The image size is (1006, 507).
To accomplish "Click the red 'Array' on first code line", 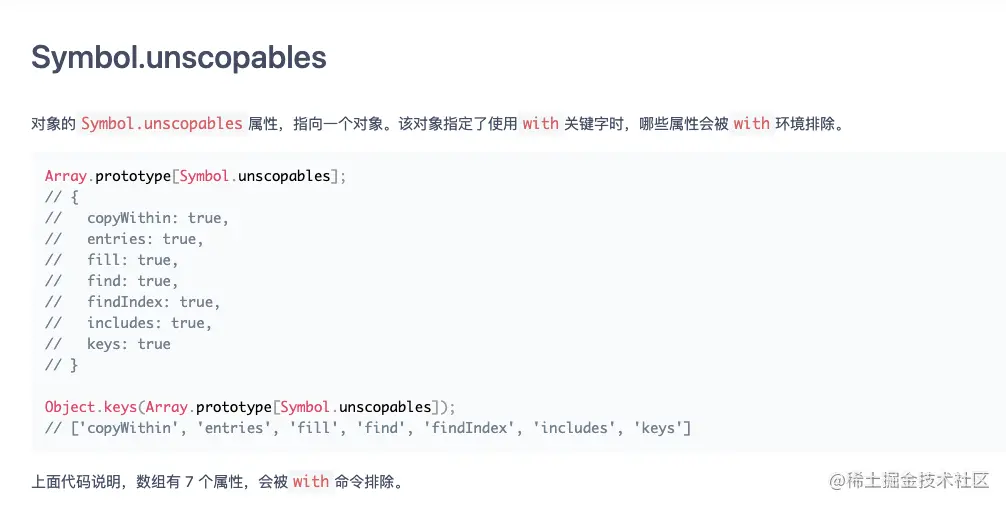I will [x=66, y=176].
